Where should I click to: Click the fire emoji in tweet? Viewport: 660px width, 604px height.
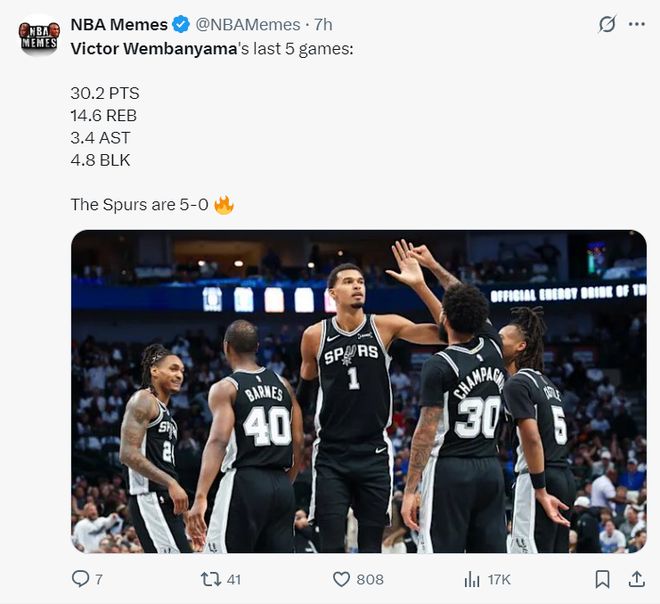point(224,204)
